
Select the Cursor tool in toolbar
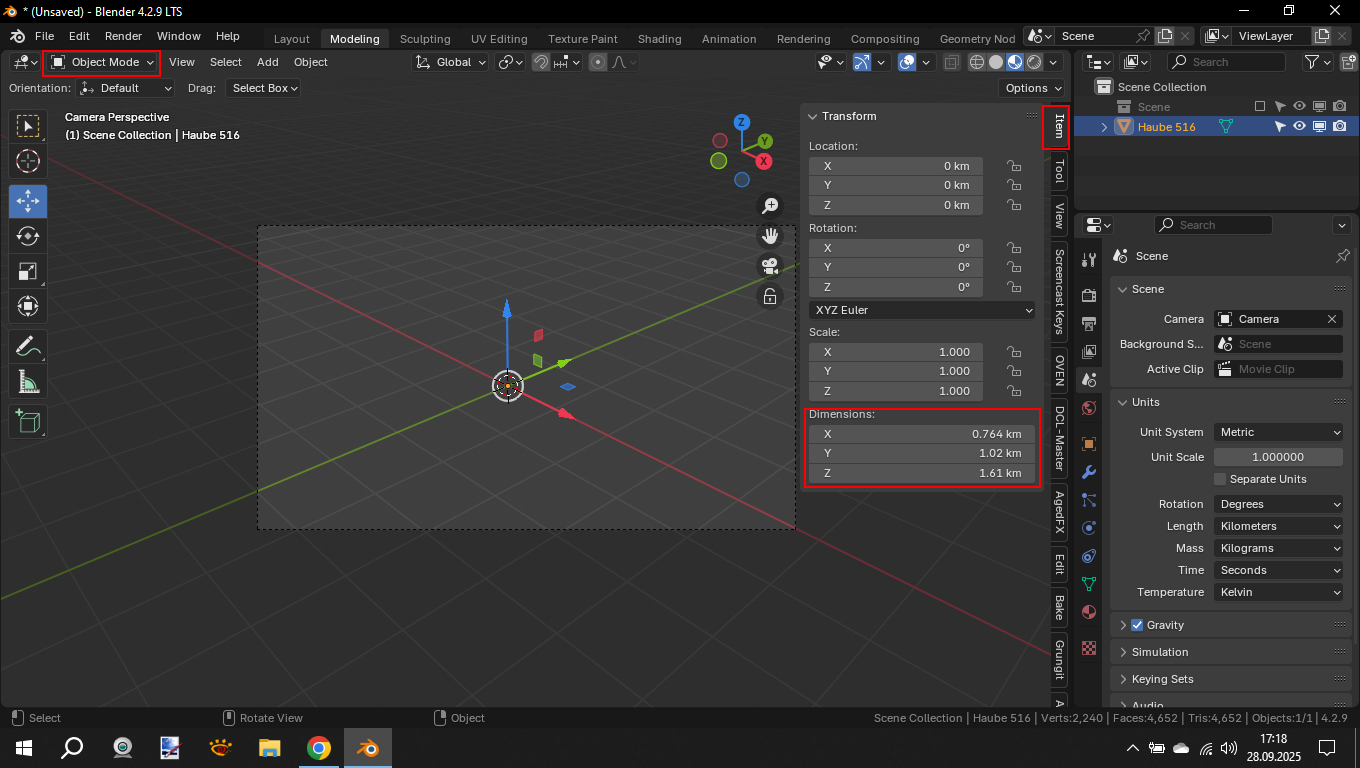pos(28,161)
